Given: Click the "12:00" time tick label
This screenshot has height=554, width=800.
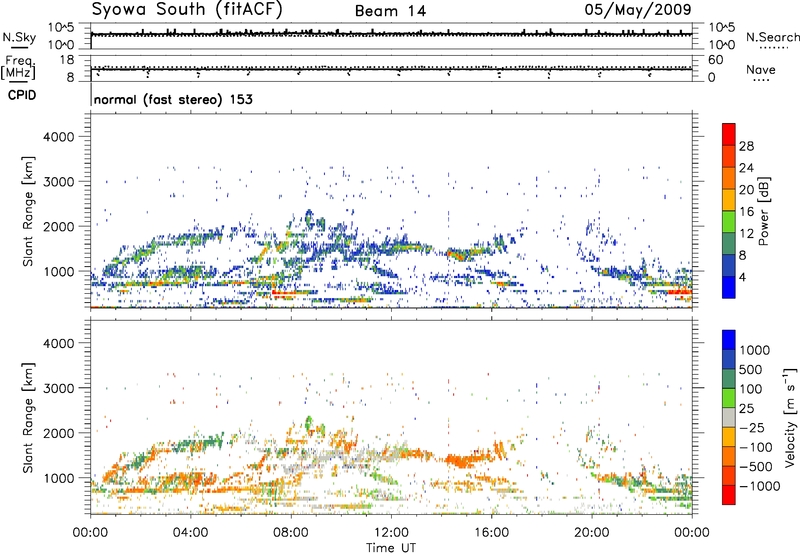Looking at the screenshot, I should click(391, 533).
